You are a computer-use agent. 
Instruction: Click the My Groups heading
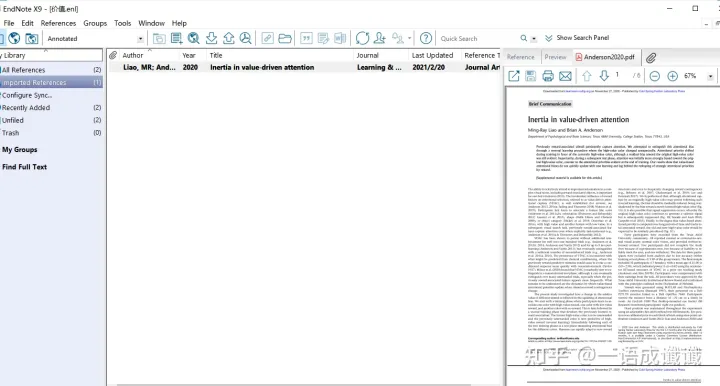tap(20, 150)
